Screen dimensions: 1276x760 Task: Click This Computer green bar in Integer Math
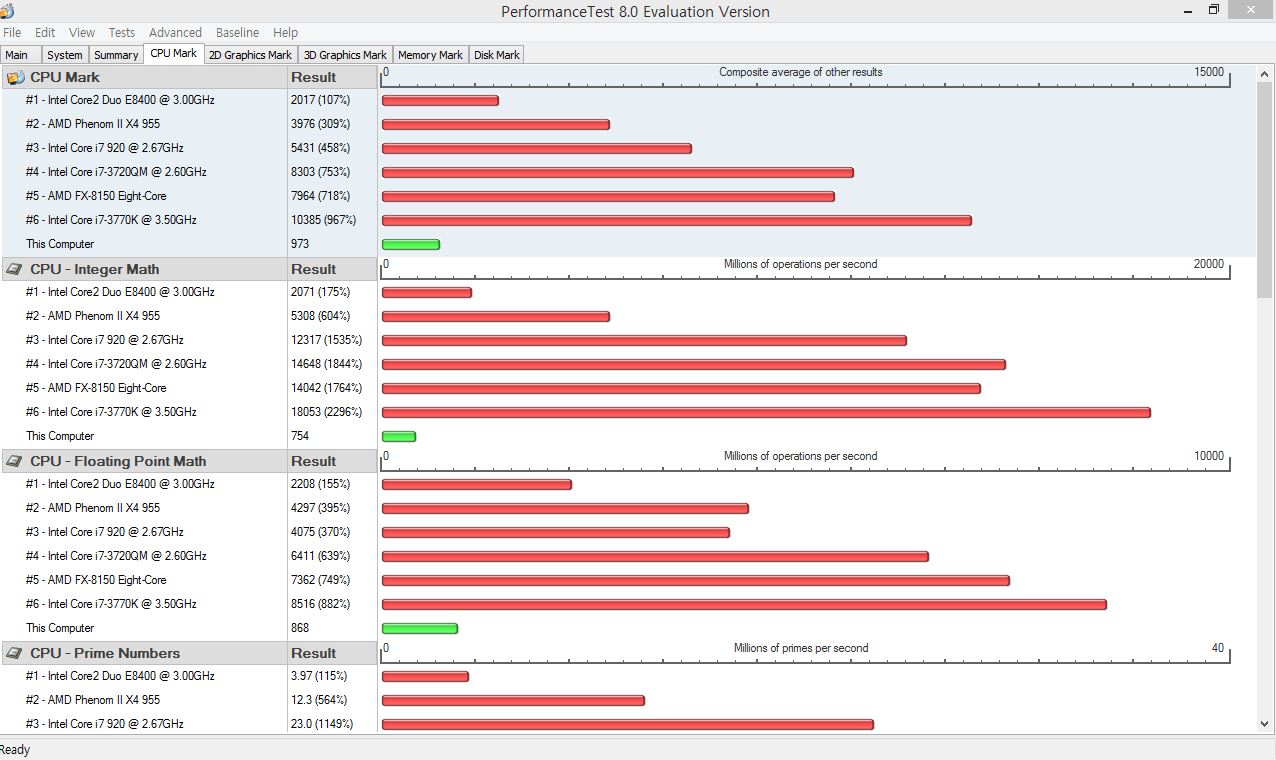coord(398,436)
